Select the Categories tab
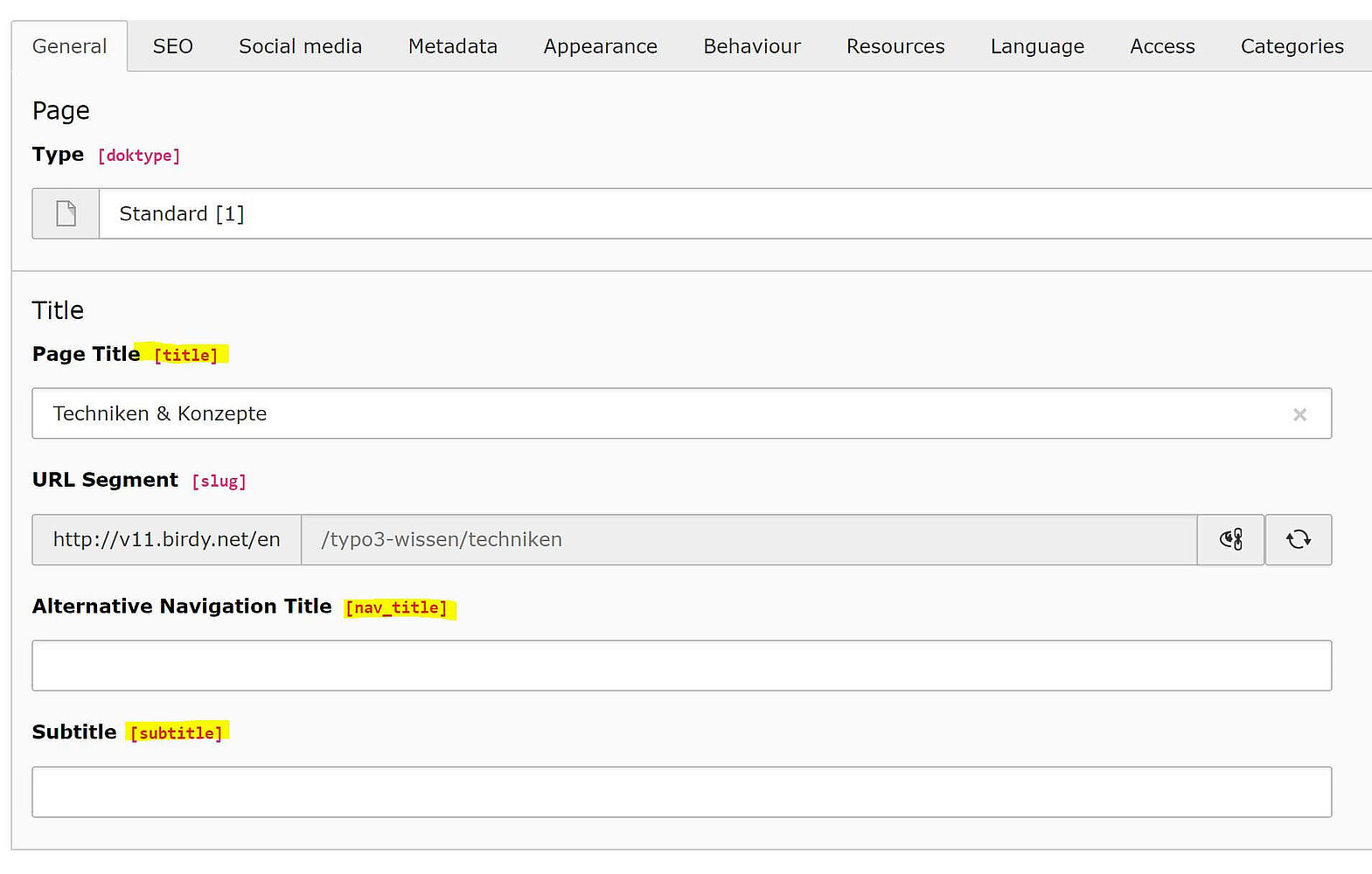 pyautogui.click(x=1292, y=46)
